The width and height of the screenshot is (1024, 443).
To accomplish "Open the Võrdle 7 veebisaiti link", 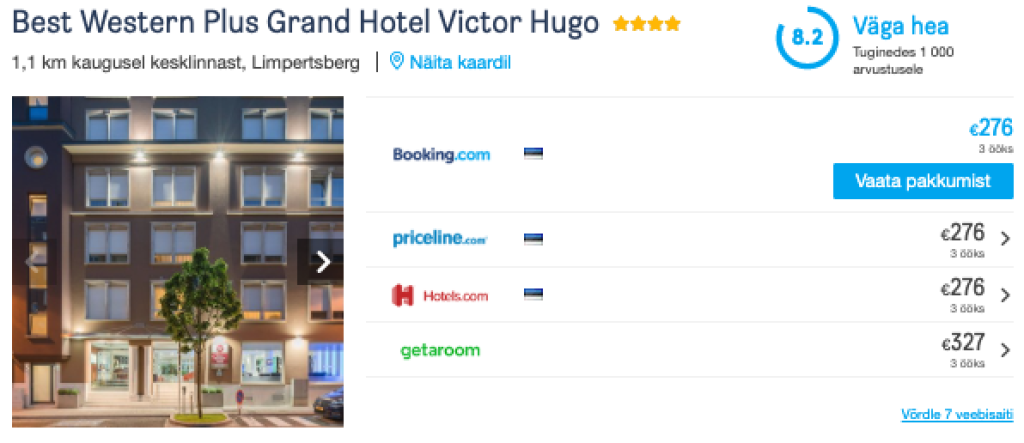I will [x=957, y=414].
